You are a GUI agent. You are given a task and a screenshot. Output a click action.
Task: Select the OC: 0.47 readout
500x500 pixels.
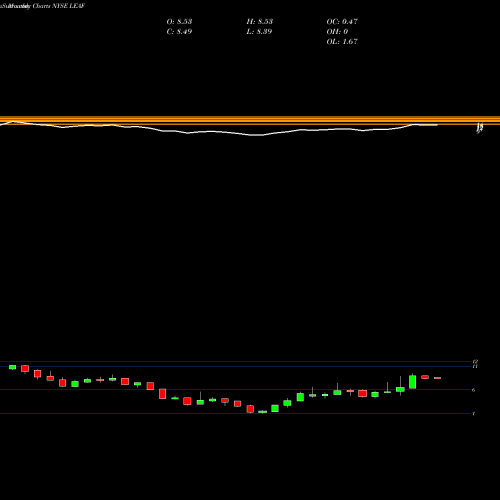pyautogui.click(x=342, y=21)
